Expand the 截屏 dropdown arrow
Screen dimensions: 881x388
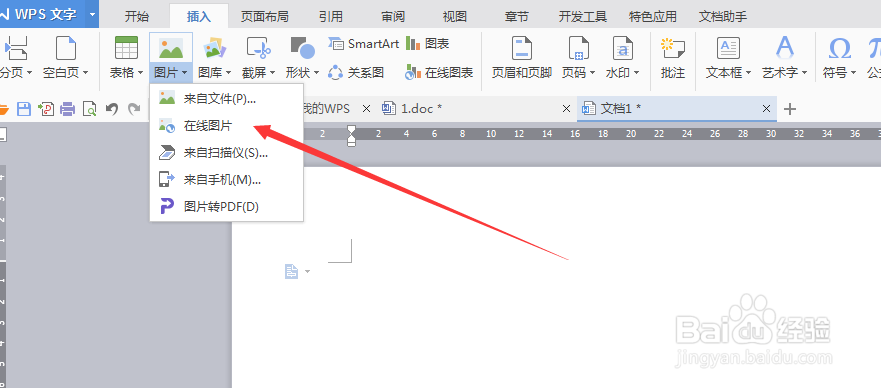pyautogui.click(x=272, y=73)
